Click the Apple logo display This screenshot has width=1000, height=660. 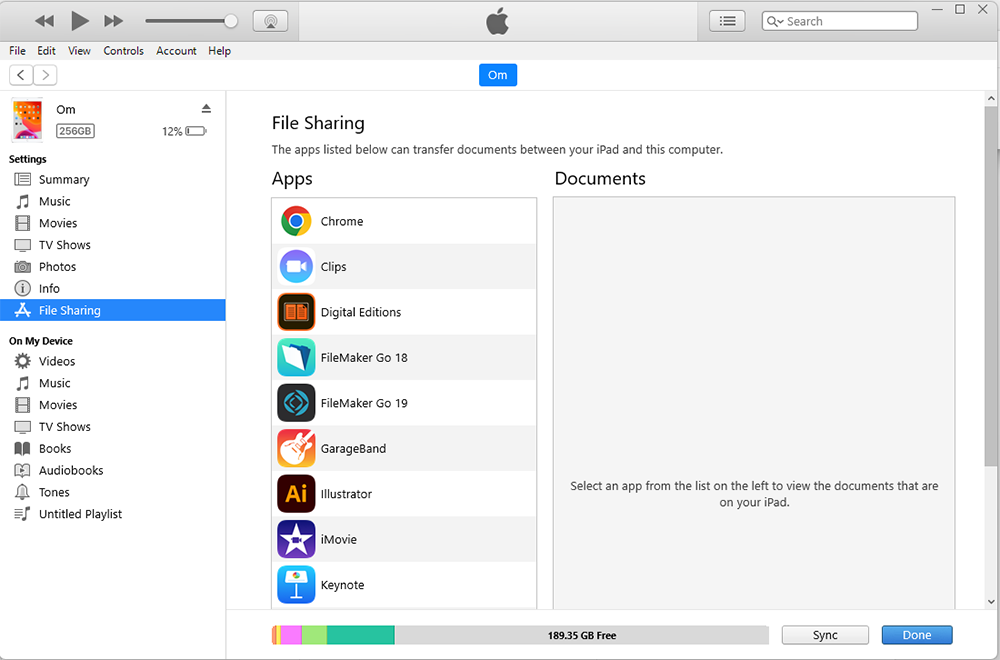coord(497,21)
